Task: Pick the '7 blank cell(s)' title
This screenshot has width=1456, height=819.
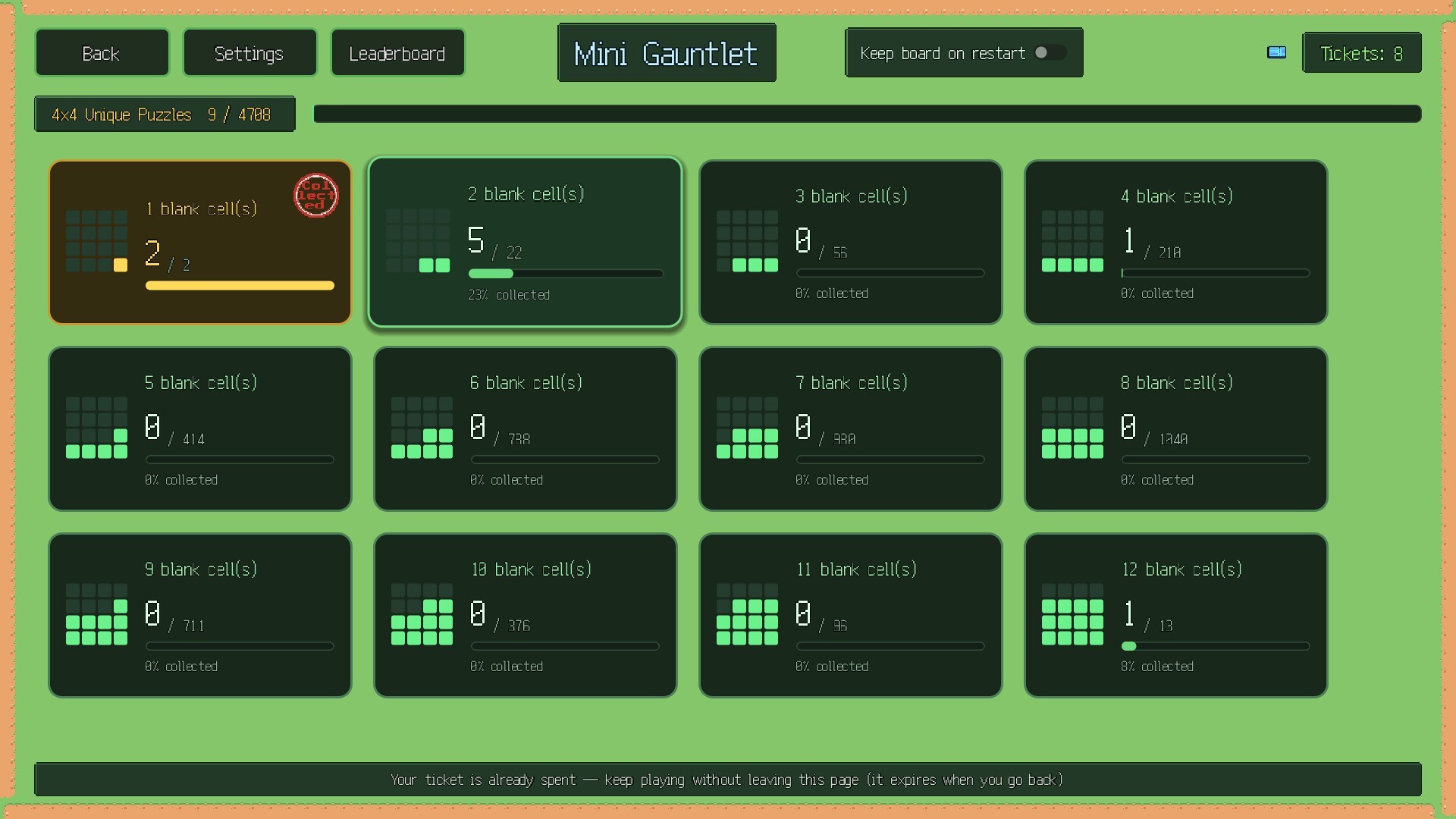Action: coord(852,383)
